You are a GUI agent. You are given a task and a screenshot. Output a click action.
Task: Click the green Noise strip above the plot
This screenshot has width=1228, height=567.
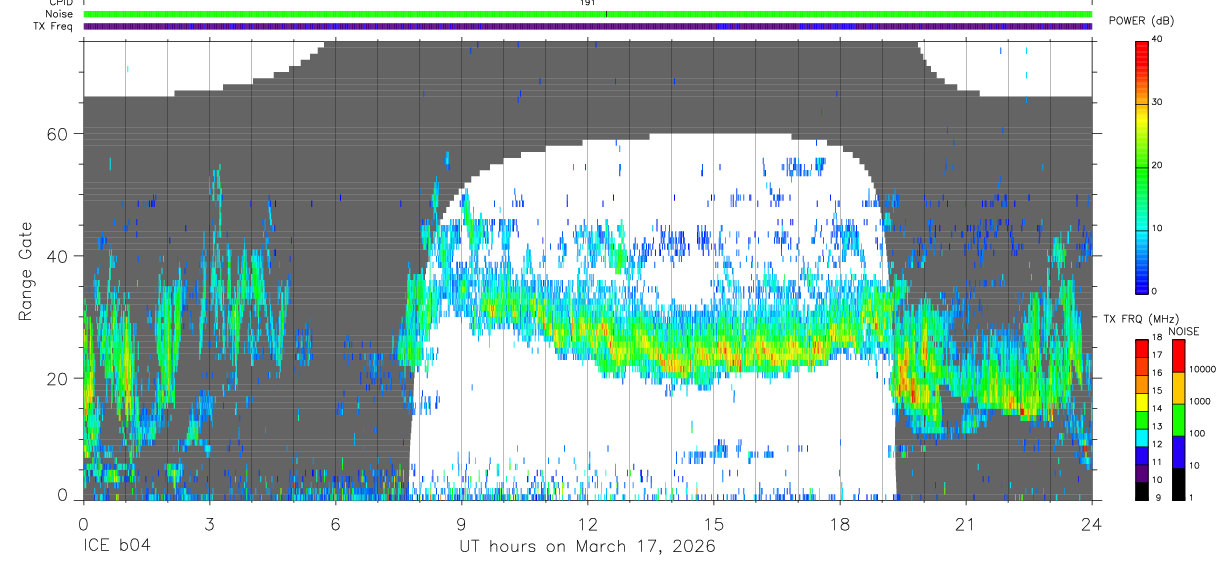588,14
